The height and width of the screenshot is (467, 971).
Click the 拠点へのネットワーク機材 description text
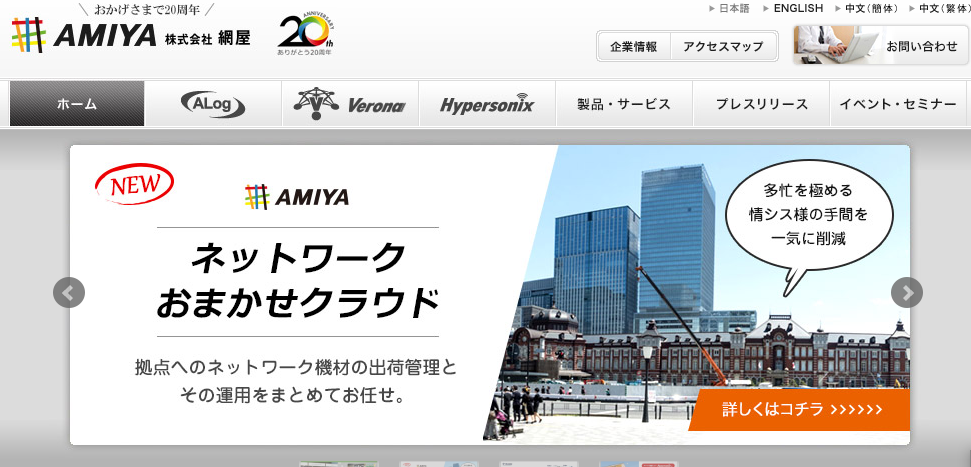[296, 380]
